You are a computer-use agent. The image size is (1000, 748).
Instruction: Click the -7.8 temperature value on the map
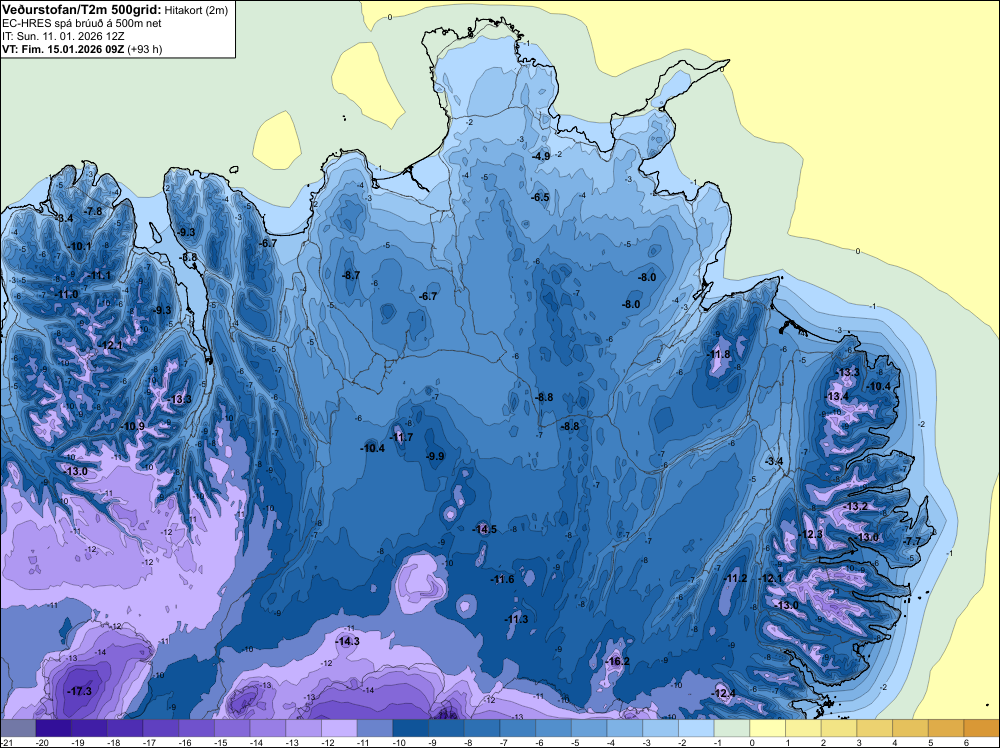tap(94, 211)
